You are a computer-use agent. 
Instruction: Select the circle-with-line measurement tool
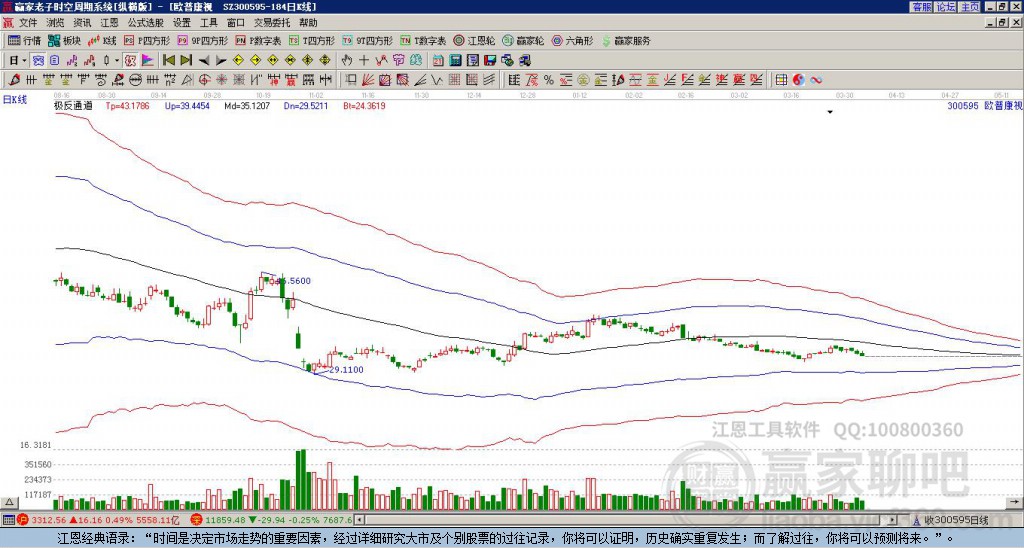click(135, 80)
